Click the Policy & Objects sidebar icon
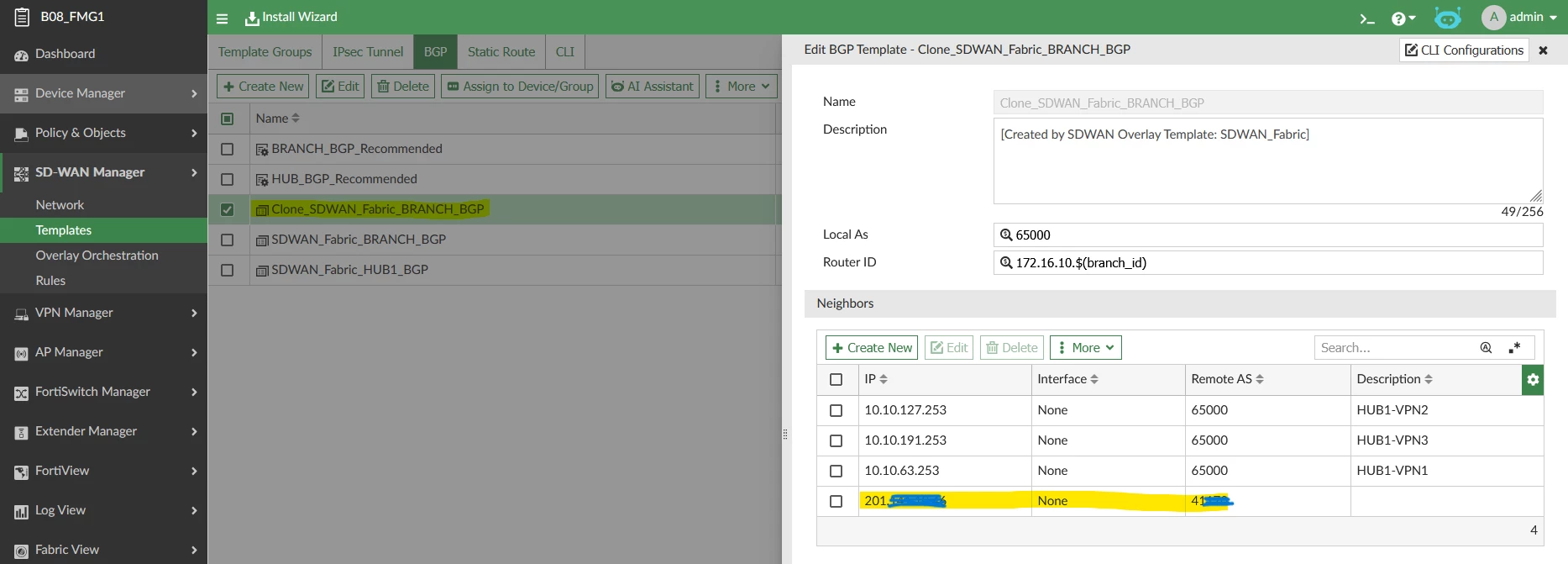1568x564 pixels. [21, 134]
